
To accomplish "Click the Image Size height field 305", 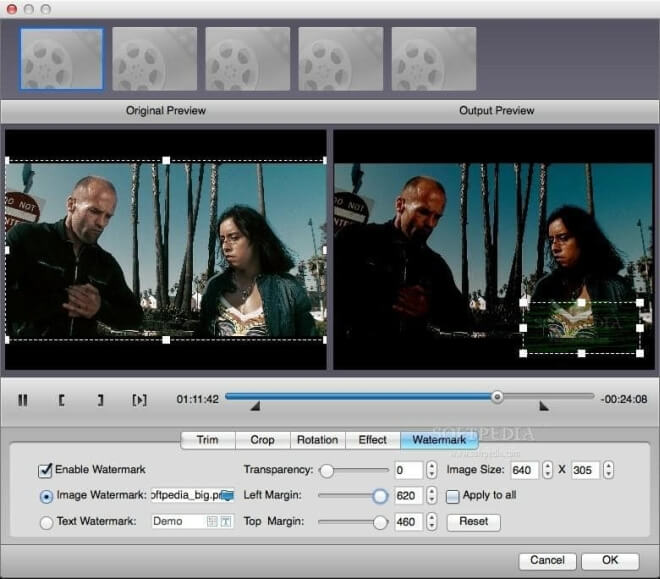I will [585, 470].
